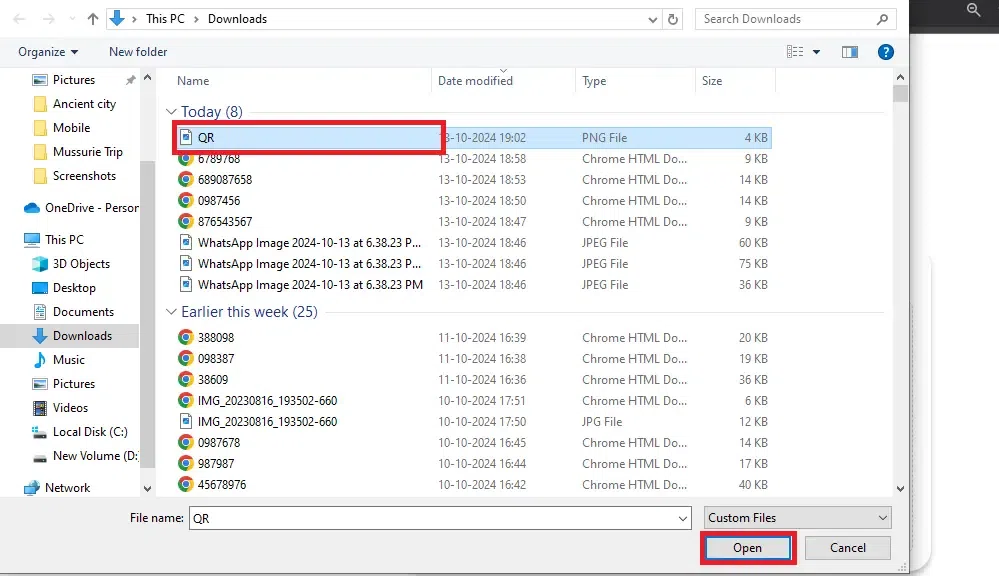The width and height of the screenshot is (999, 576).
Task: Click sidebar scrollbar up arrow
Action: (x=147, y=78)
